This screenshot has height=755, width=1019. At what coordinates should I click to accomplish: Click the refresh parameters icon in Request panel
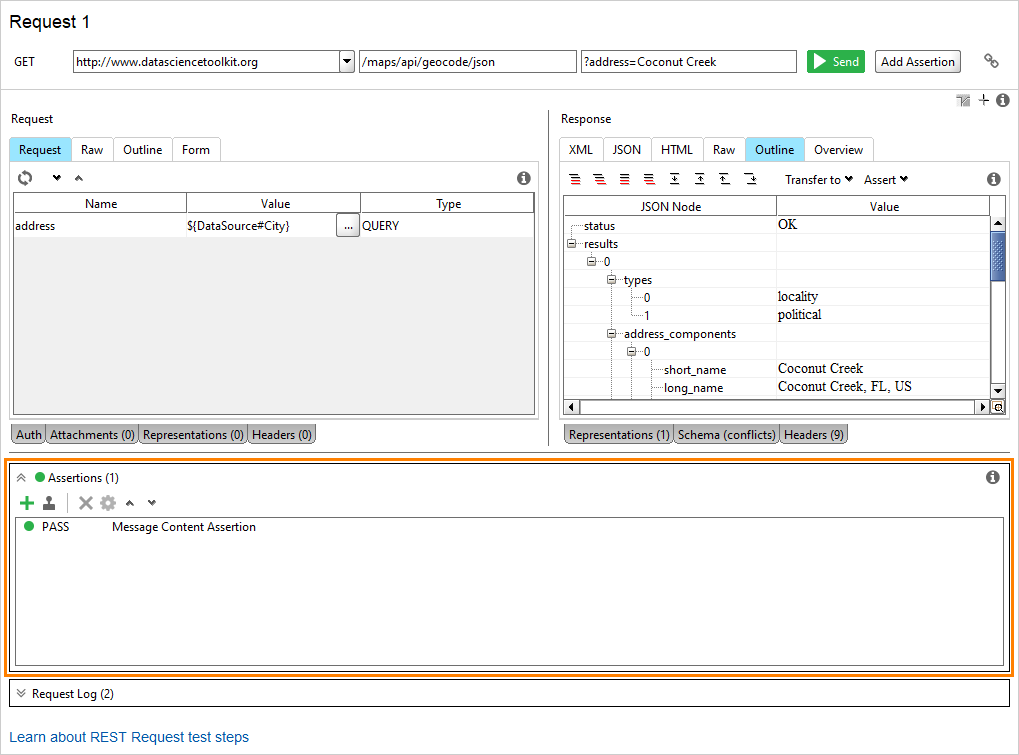point(26,178)
